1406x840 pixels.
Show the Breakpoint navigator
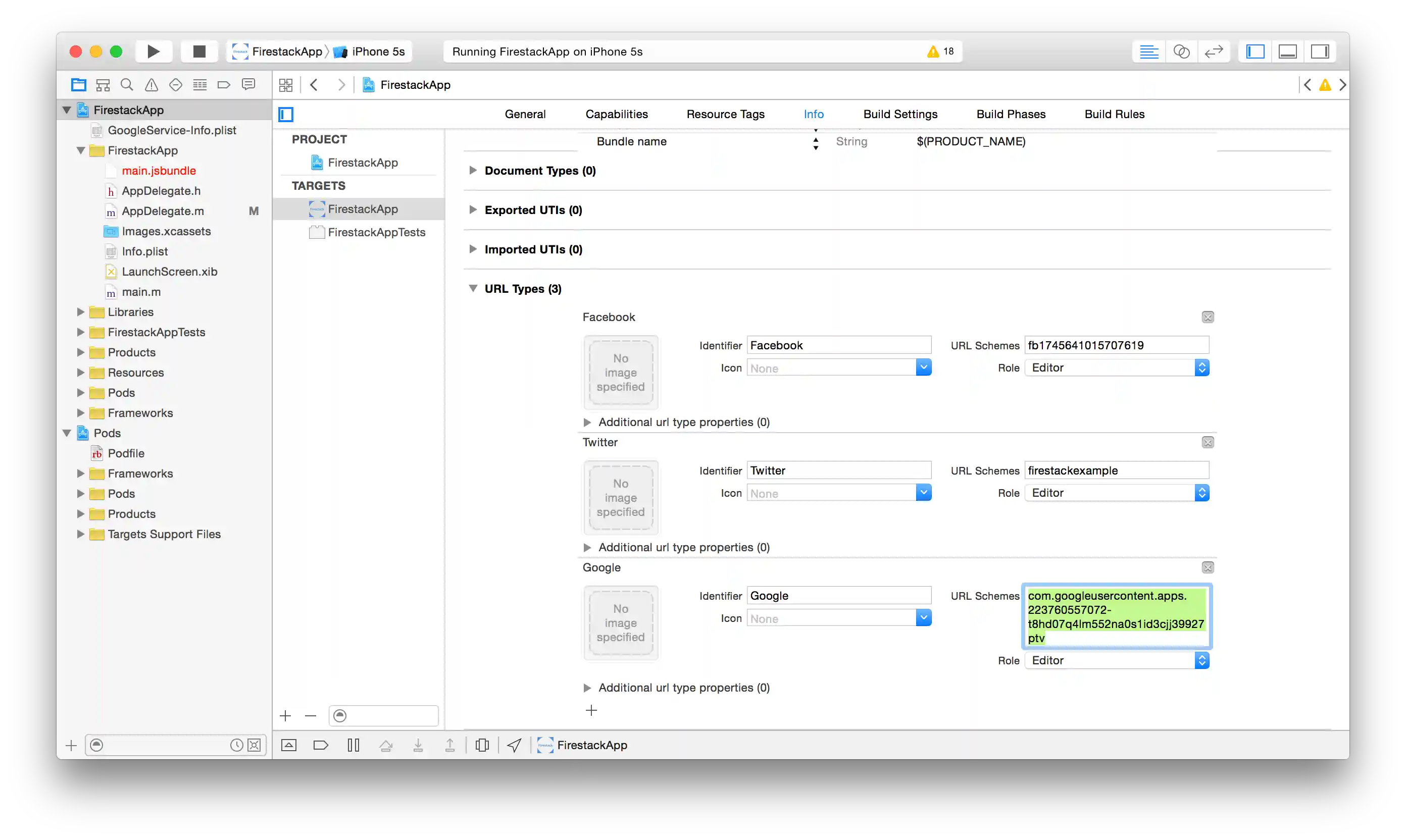tap(224, 85)
